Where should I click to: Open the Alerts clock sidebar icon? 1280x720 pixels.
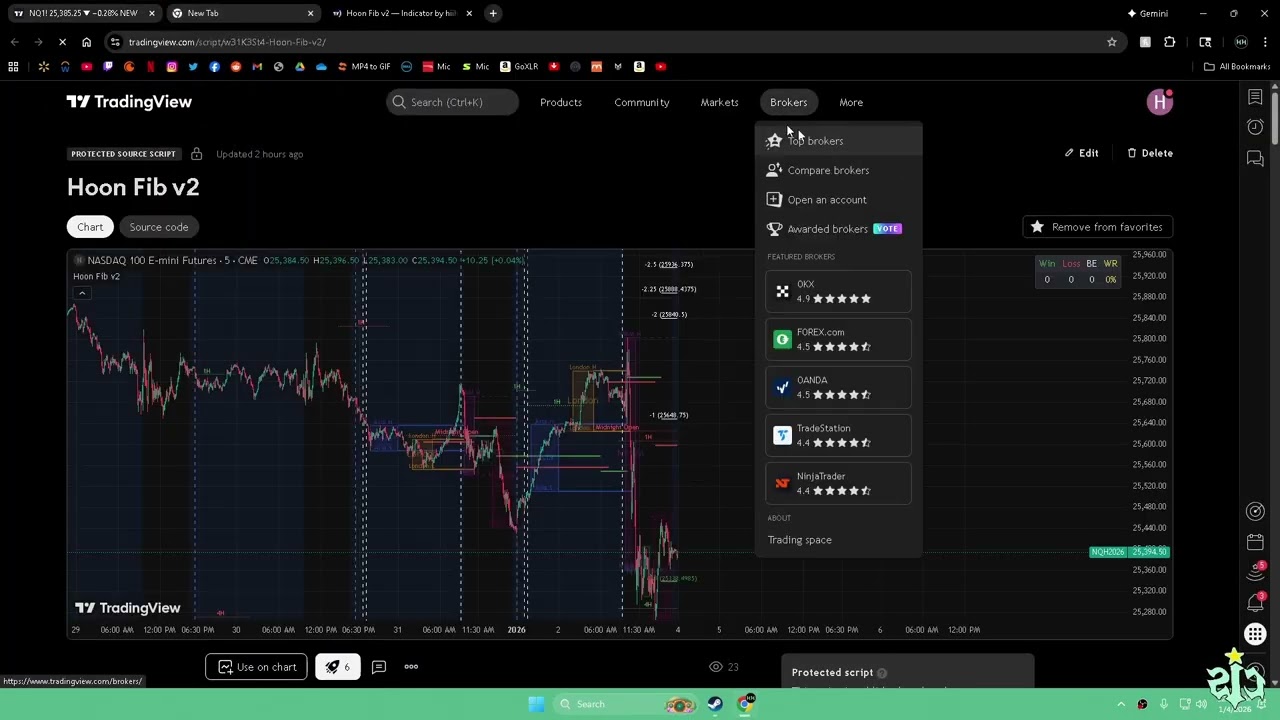click(x=1255, y=127)
